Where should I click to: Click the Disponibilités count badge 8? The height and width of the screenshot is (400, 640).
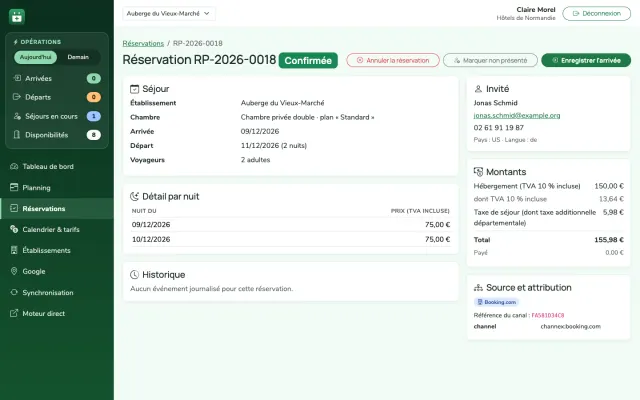pyautogui.click(x=93, y=135)
